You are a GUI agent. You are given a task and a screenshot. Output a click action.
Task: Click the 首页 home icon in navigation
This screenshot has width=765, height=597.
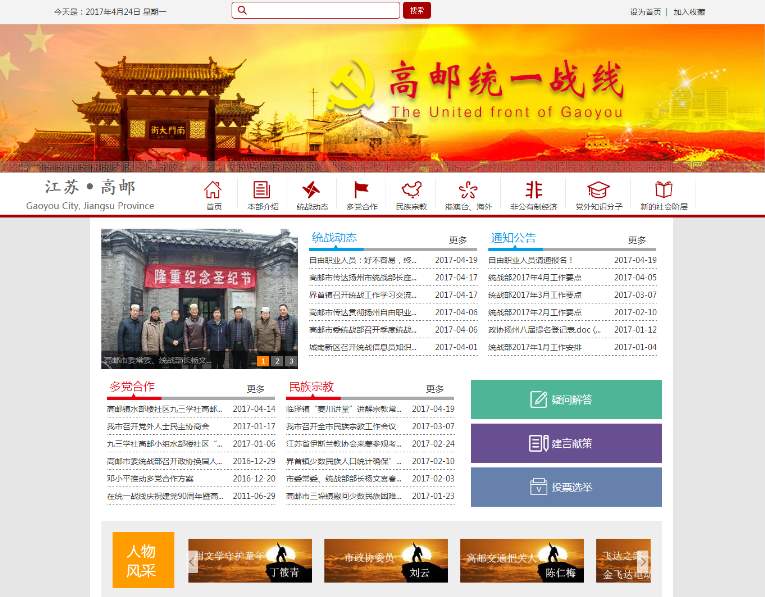point(213,190)
